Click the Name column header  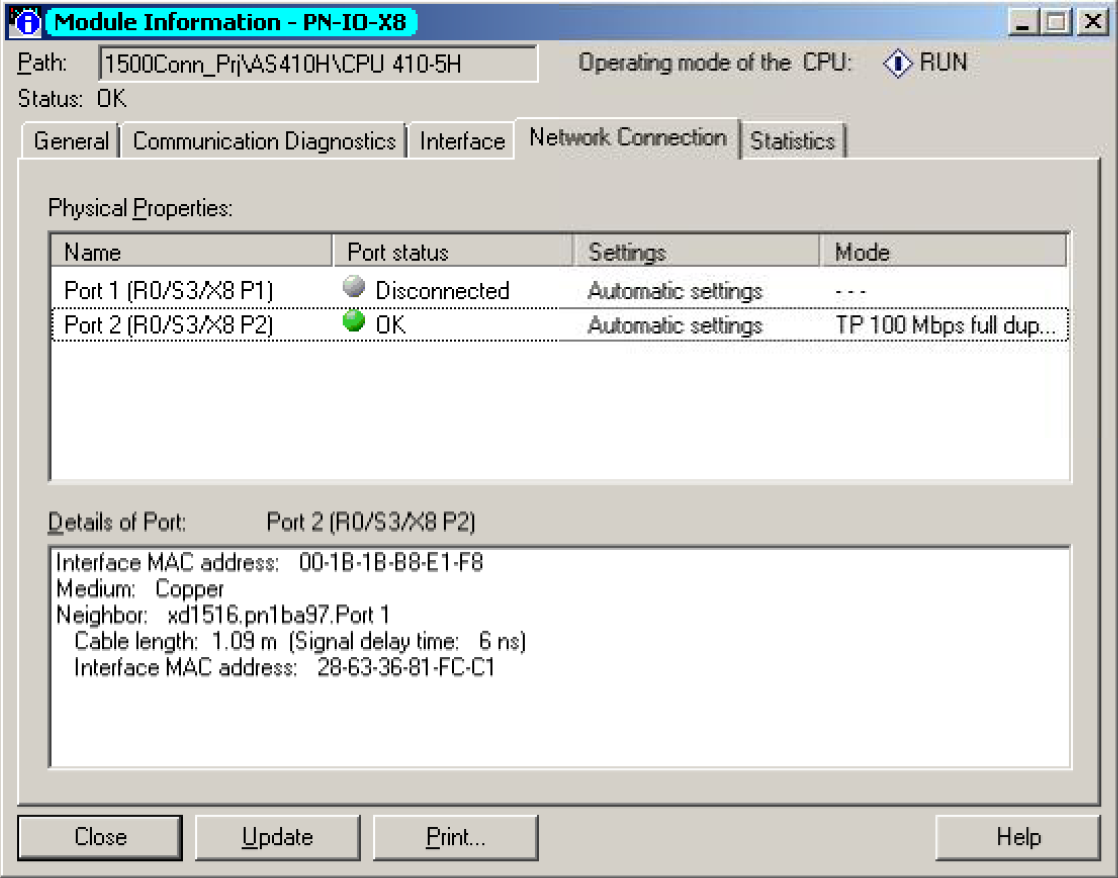[190, 251]
